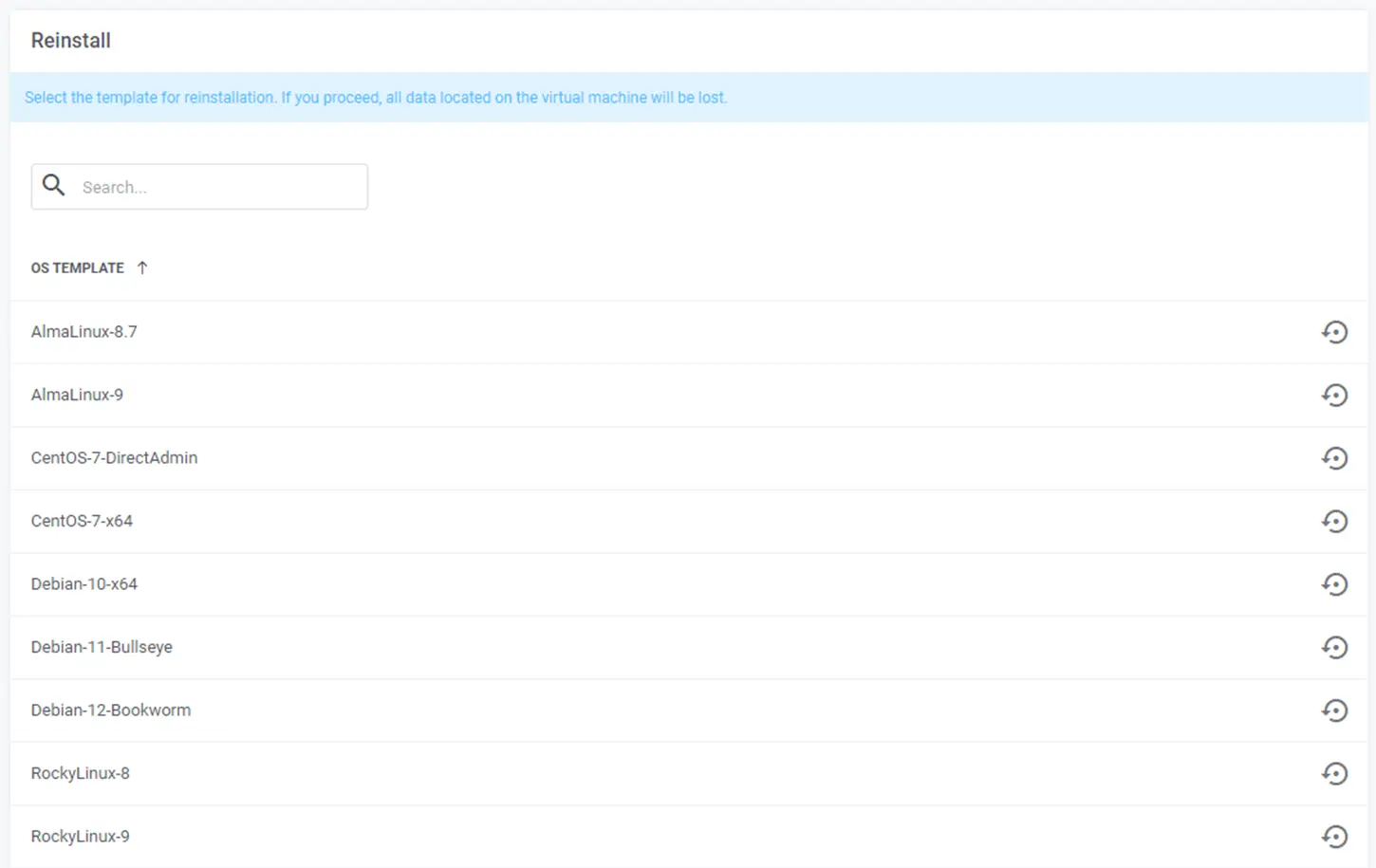Select the RockyLinux-9 template name
Viewport: 1376px width, 868px height.
click(80, 836)
